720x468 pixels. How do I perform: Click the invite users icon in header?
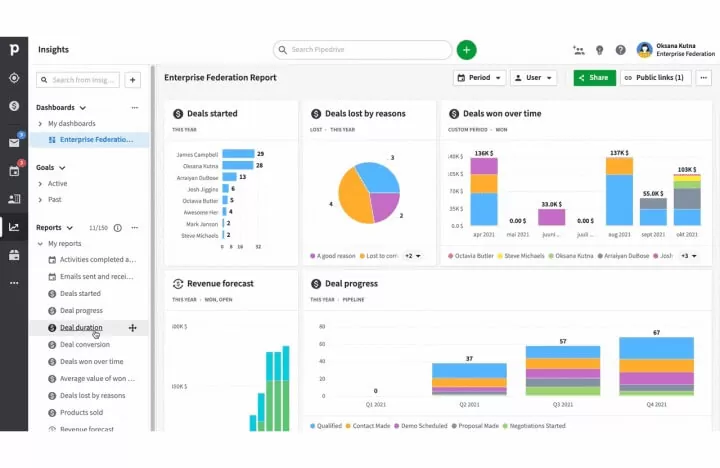click(x=579, y=50)
